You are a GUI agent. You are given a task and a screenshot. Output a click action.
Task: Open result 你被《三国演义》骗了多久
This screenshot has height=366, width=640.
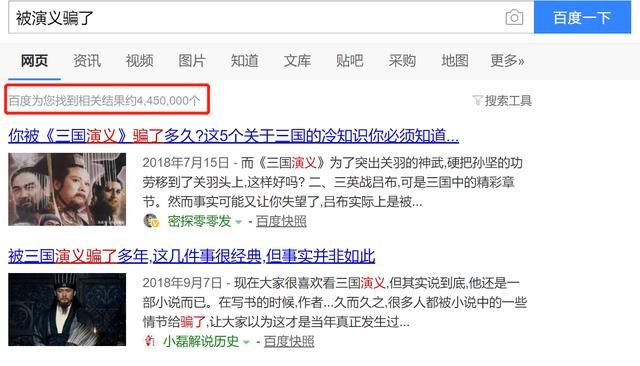[233, 136]
